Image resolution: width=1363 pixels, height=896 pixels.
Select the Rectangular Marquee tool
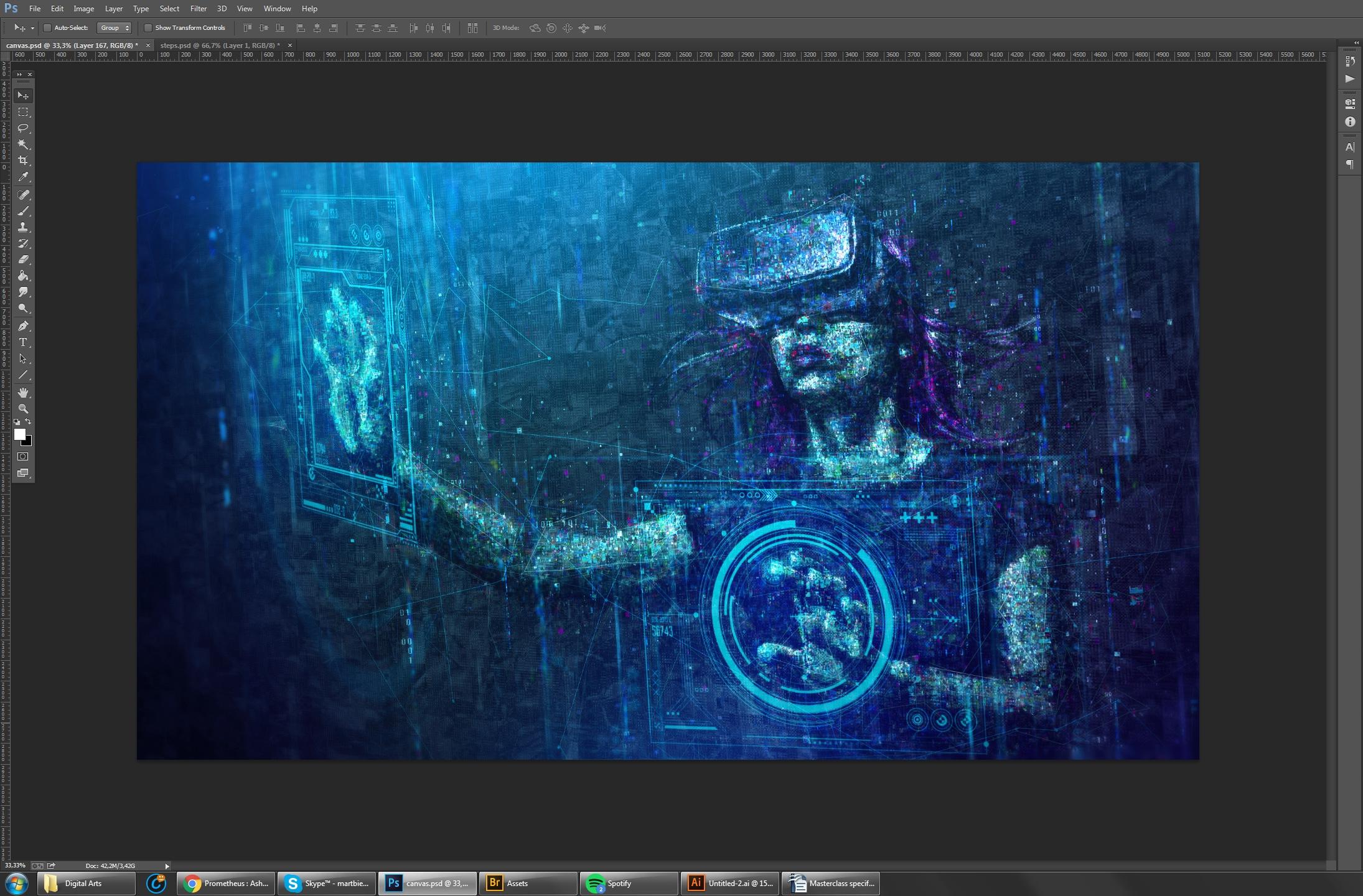pos(23,112)
